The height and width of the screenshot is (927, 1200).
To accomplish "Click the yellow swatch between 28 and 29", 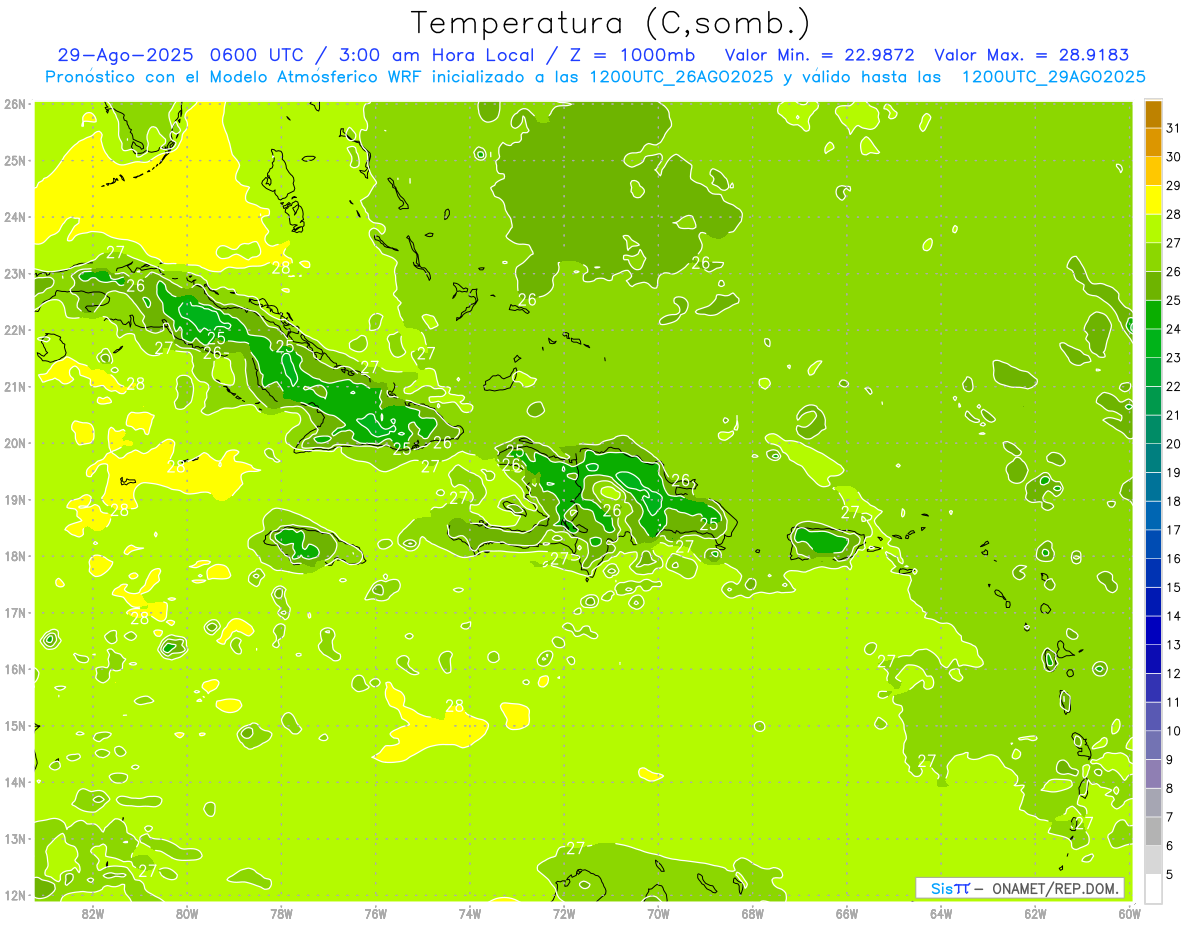I will 1153,199.
